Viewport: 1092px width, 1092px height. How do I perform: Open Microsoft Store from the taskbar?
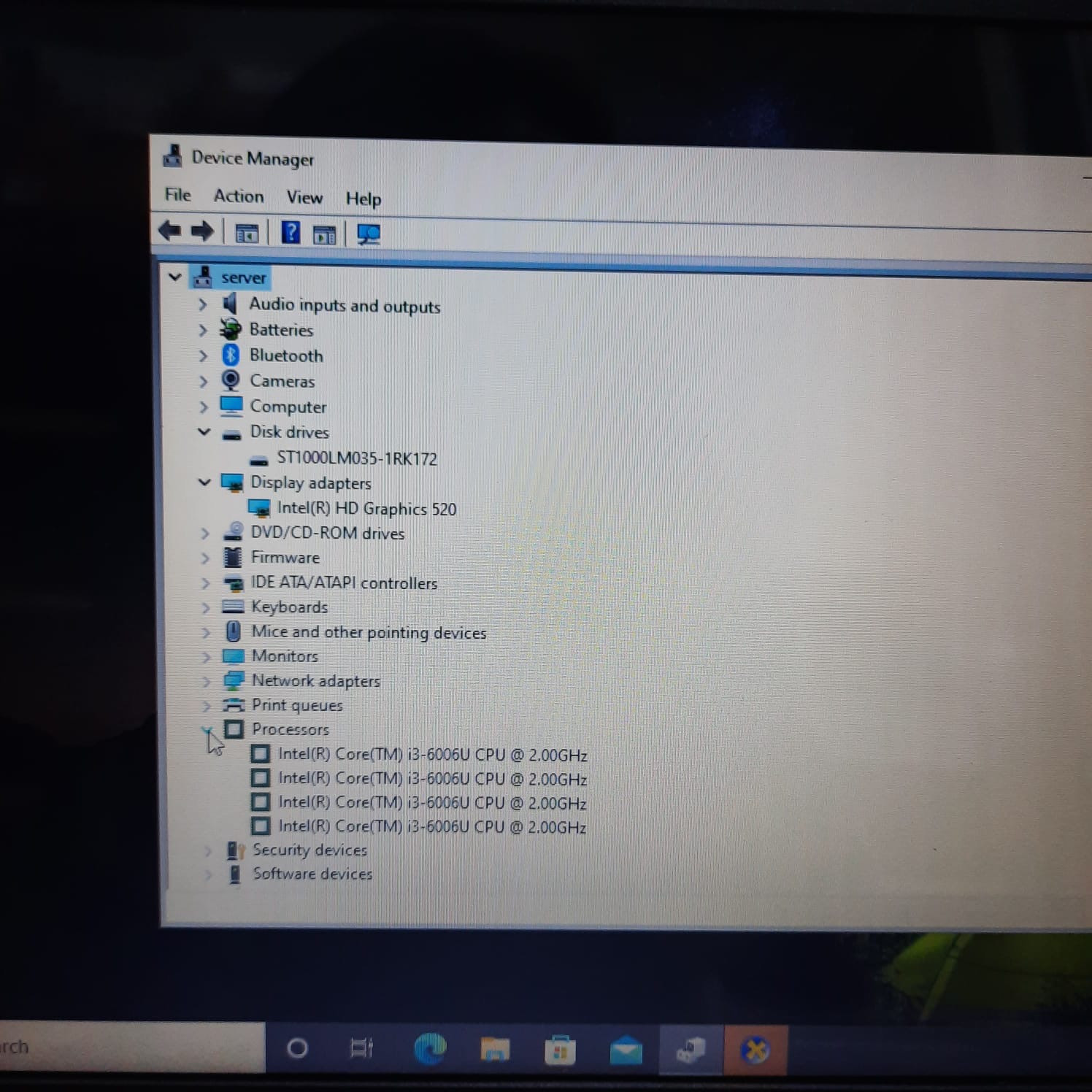(x=561, y=1050)
